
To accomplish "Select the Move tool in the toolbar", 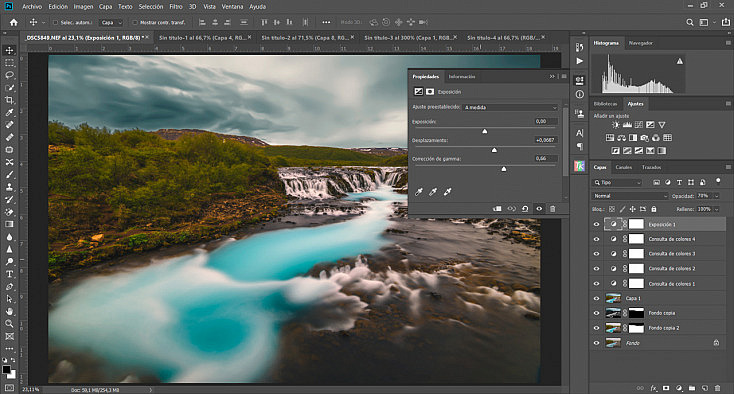I will pos(9,50).
